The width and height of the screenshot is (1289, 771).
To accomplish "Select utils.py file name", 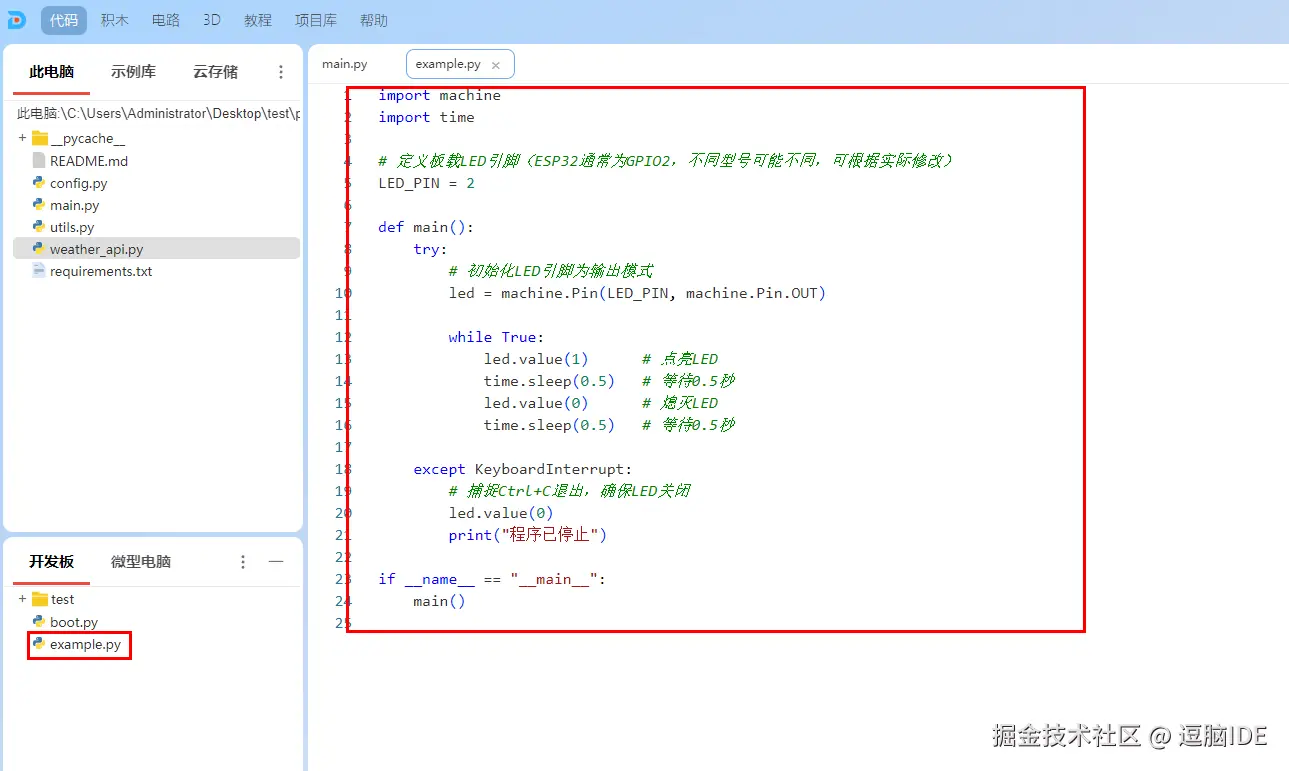I will click(72, 227).
